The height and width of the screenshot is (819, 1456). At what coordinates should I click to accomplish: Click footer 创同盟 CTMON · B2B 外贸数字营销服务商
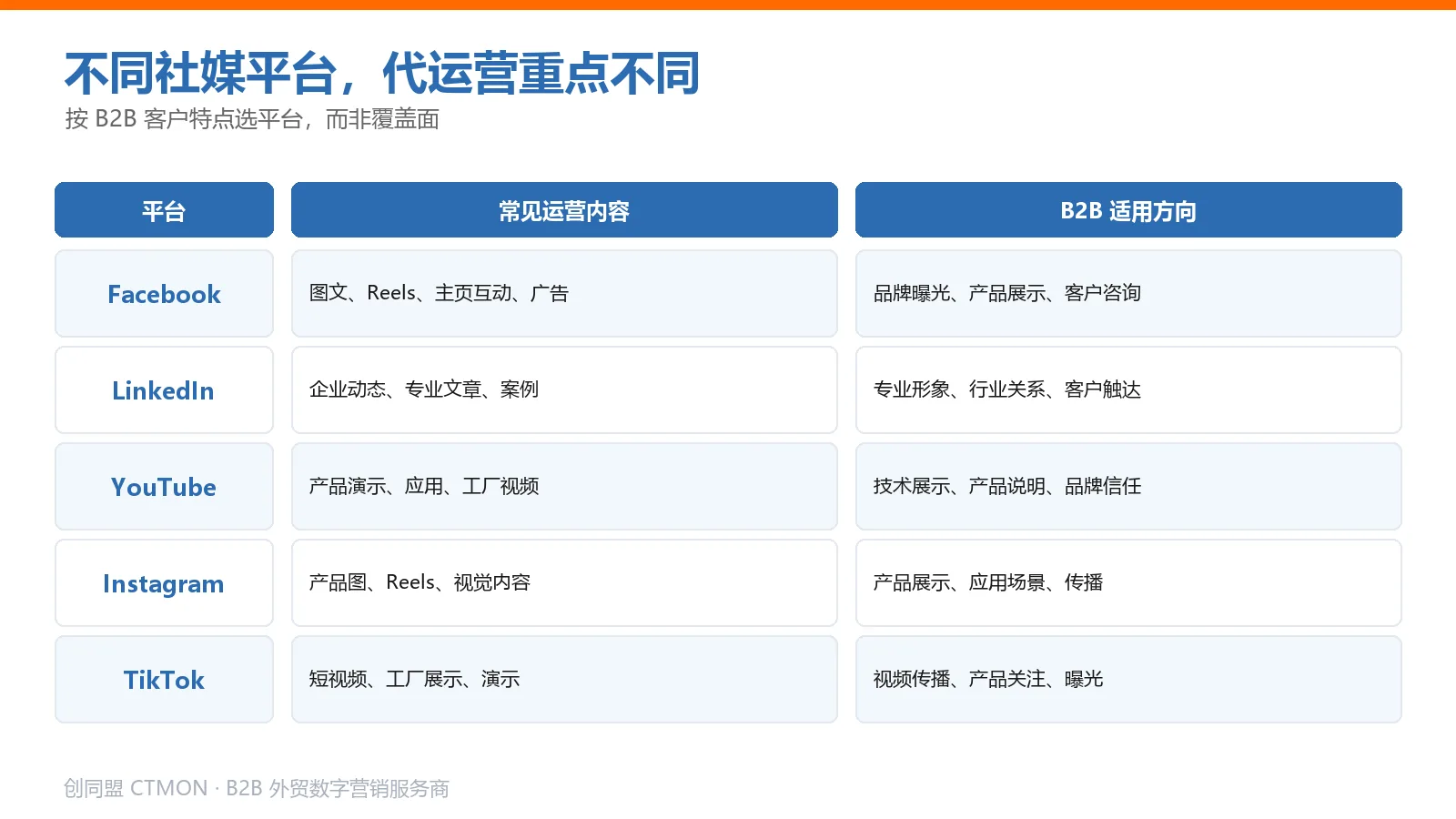257,788
